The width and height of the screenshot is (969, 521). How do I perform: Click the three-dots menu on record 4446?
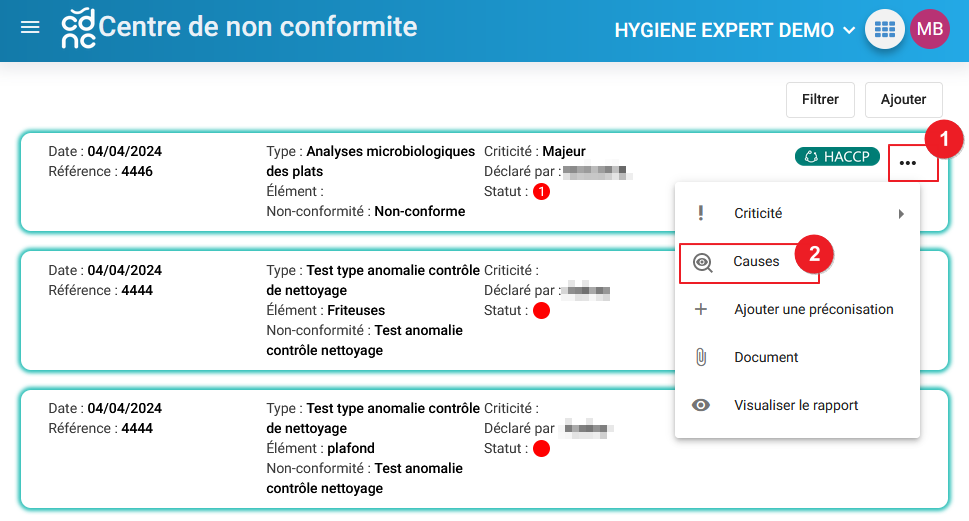pyautogui.click(x=907, y=163)
